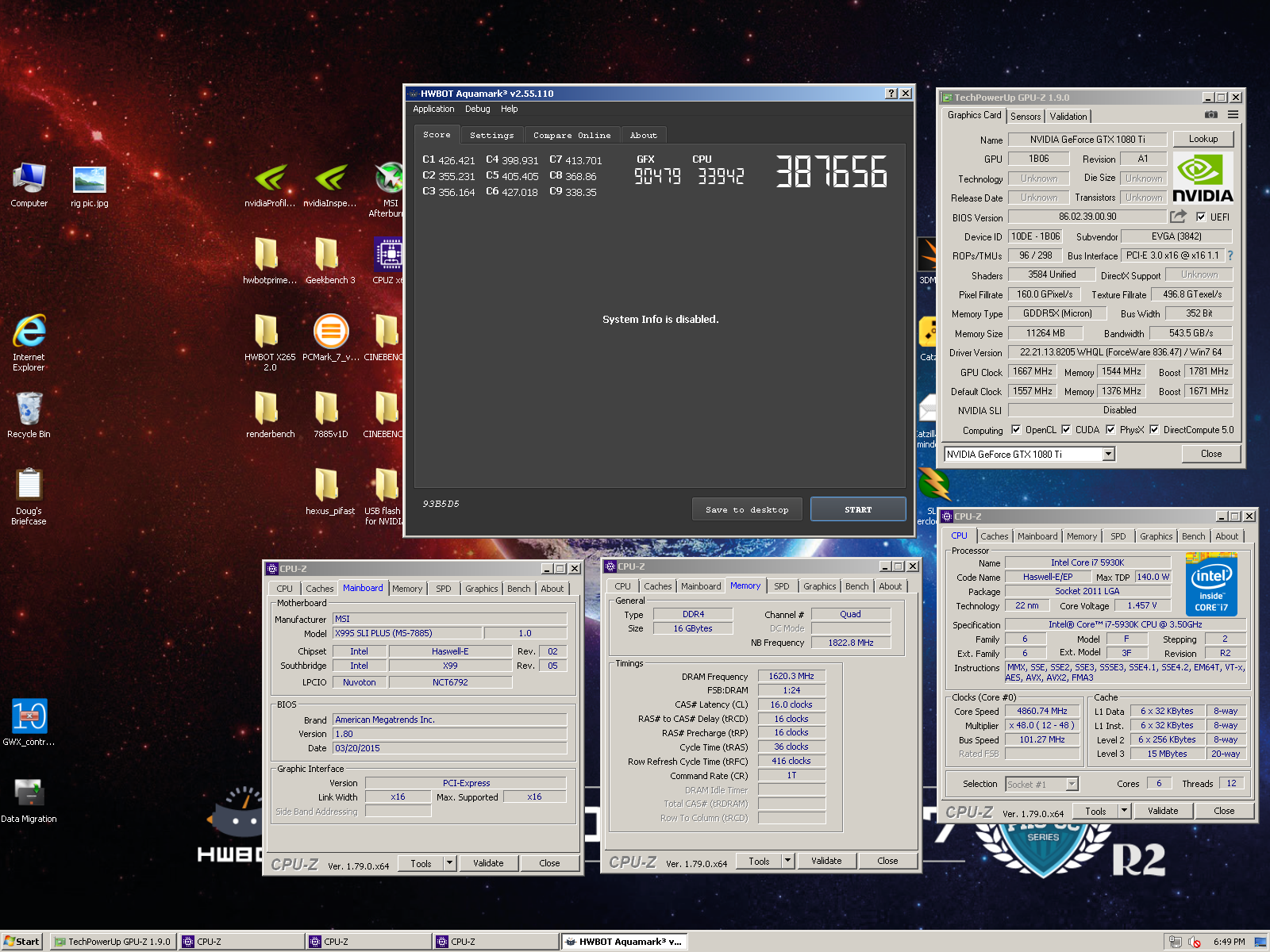Select the rig pic.jpg desktop file
This screenshot has width=1270, height=952.
click(90, 186)
